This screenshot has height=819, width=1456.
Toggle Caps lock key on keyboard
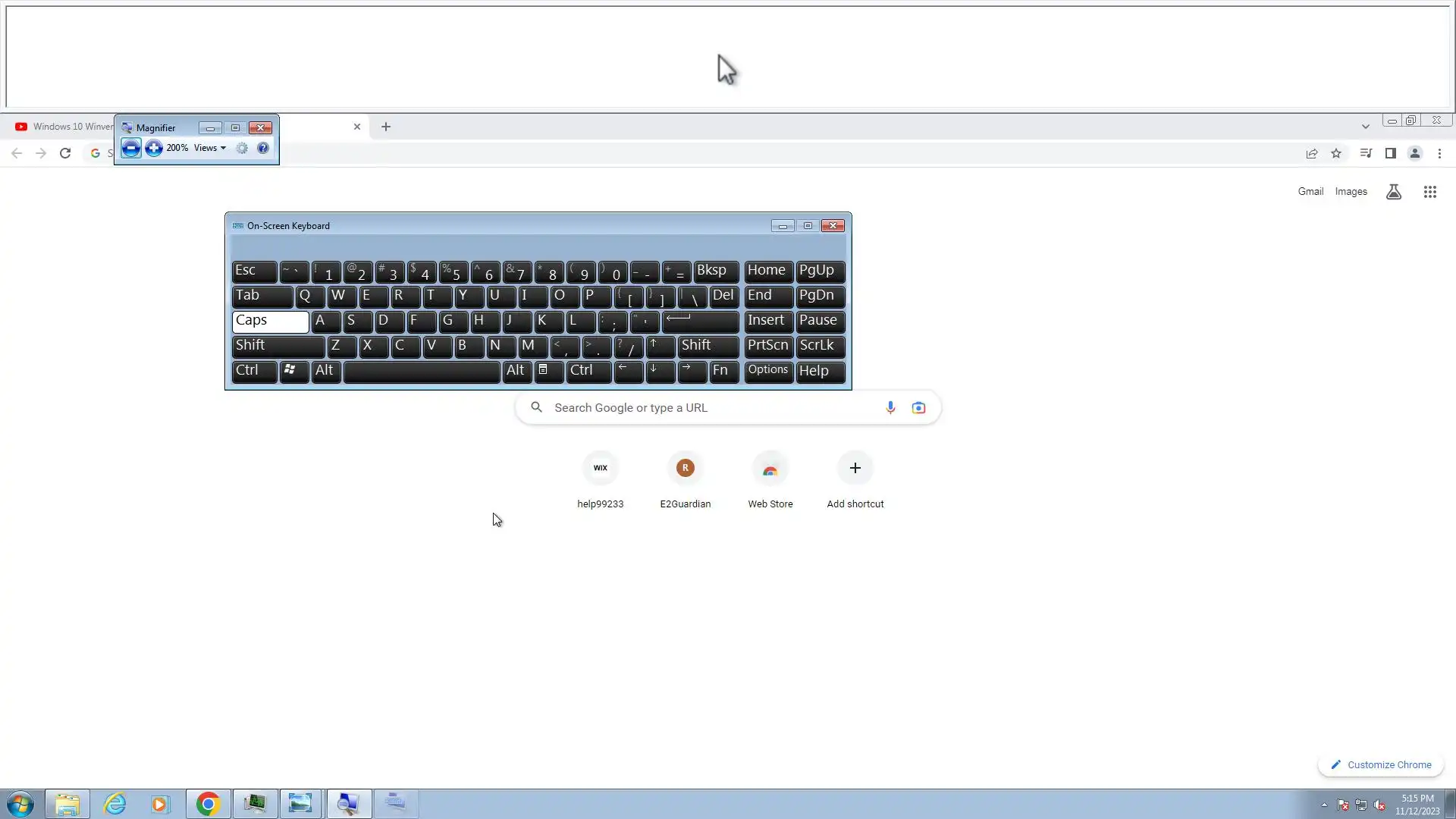[x=270, y=321]
